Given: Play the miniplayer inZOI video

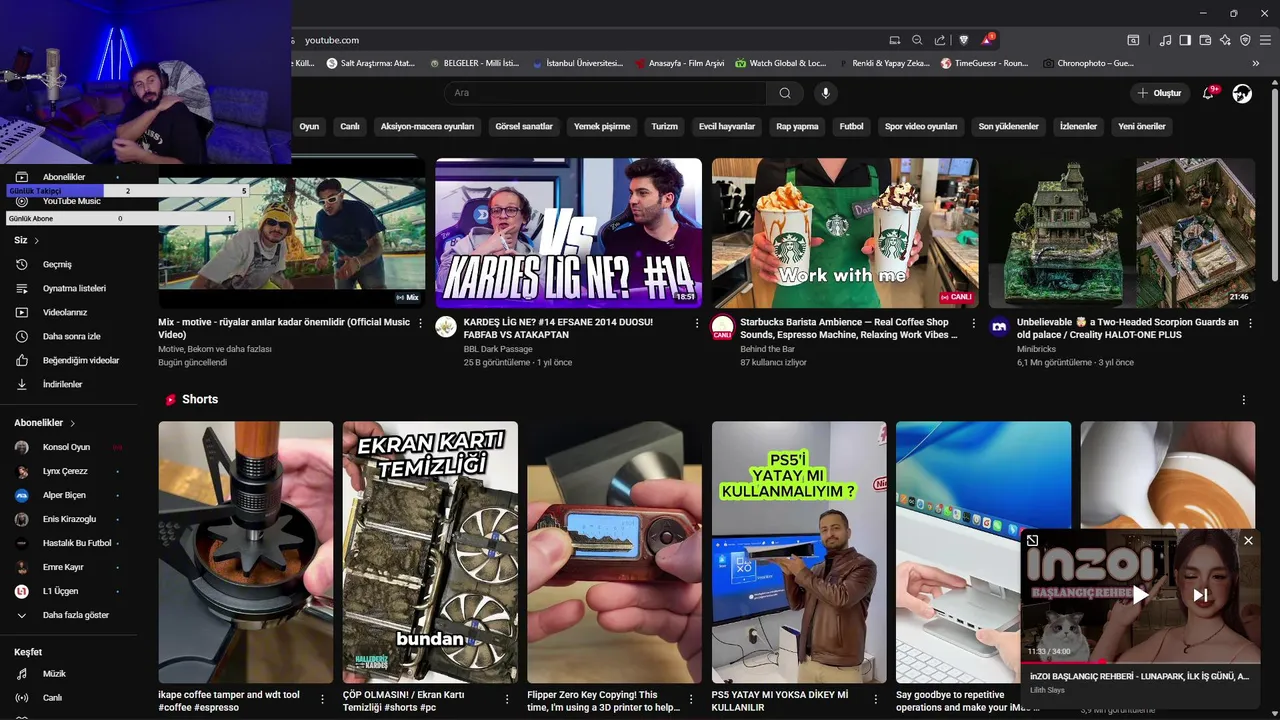Looking at the screenshot, I should (1141, 595).
